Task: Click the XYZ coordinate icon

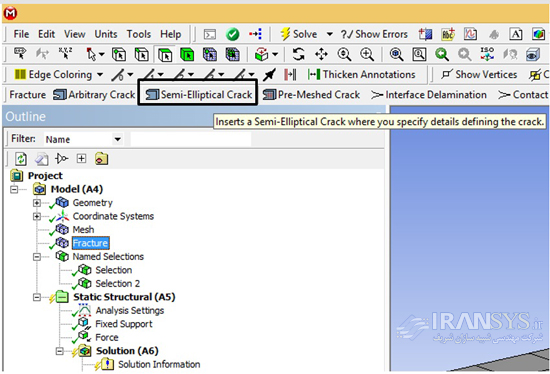Action: (65, 53)
